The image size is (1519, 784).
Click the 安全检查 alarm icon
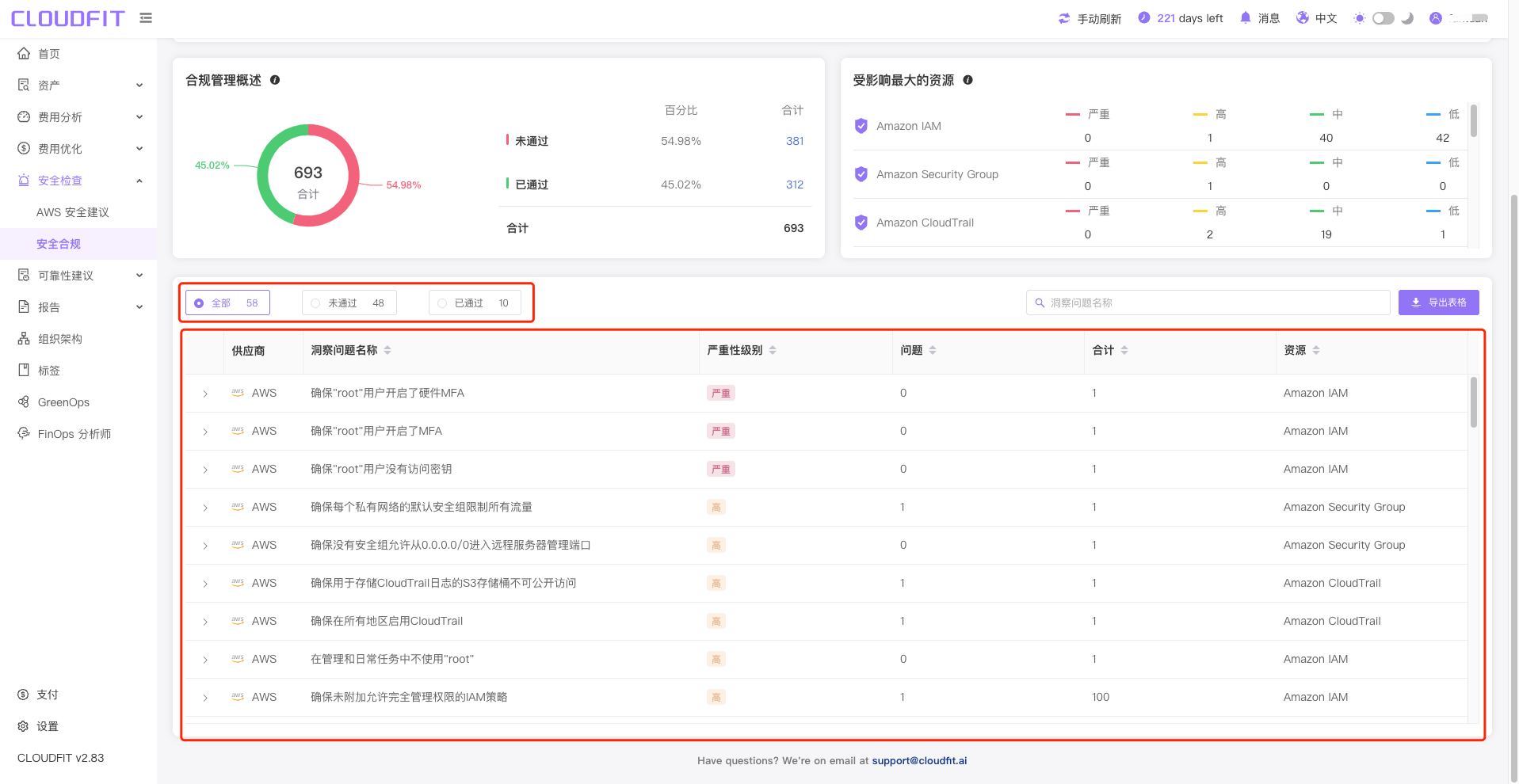[x=24, y=180]
